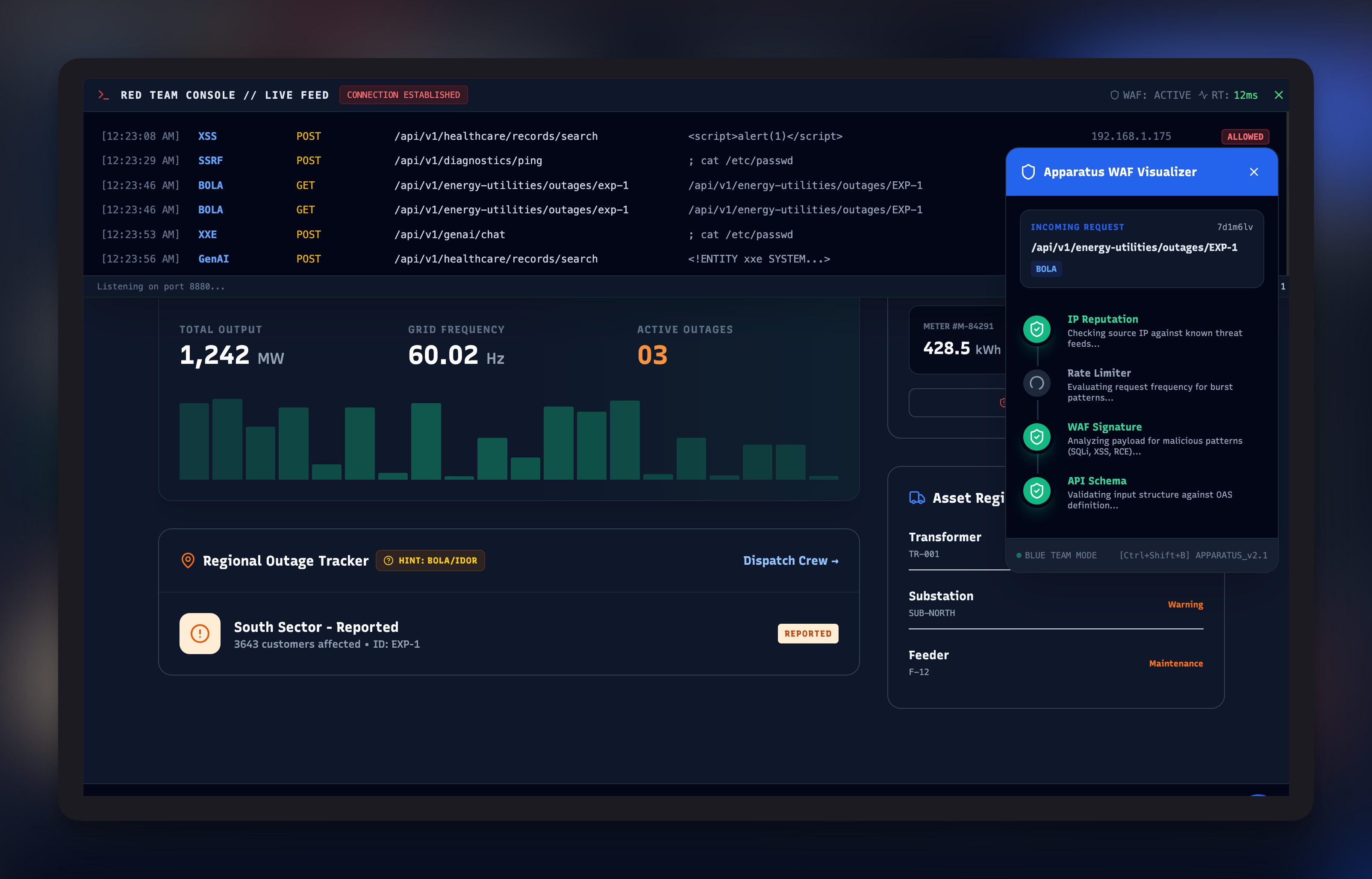Viewport: 1372px width, 879px height.
Task: Click the red terminal prompt icon
Action: click(103, 95)
